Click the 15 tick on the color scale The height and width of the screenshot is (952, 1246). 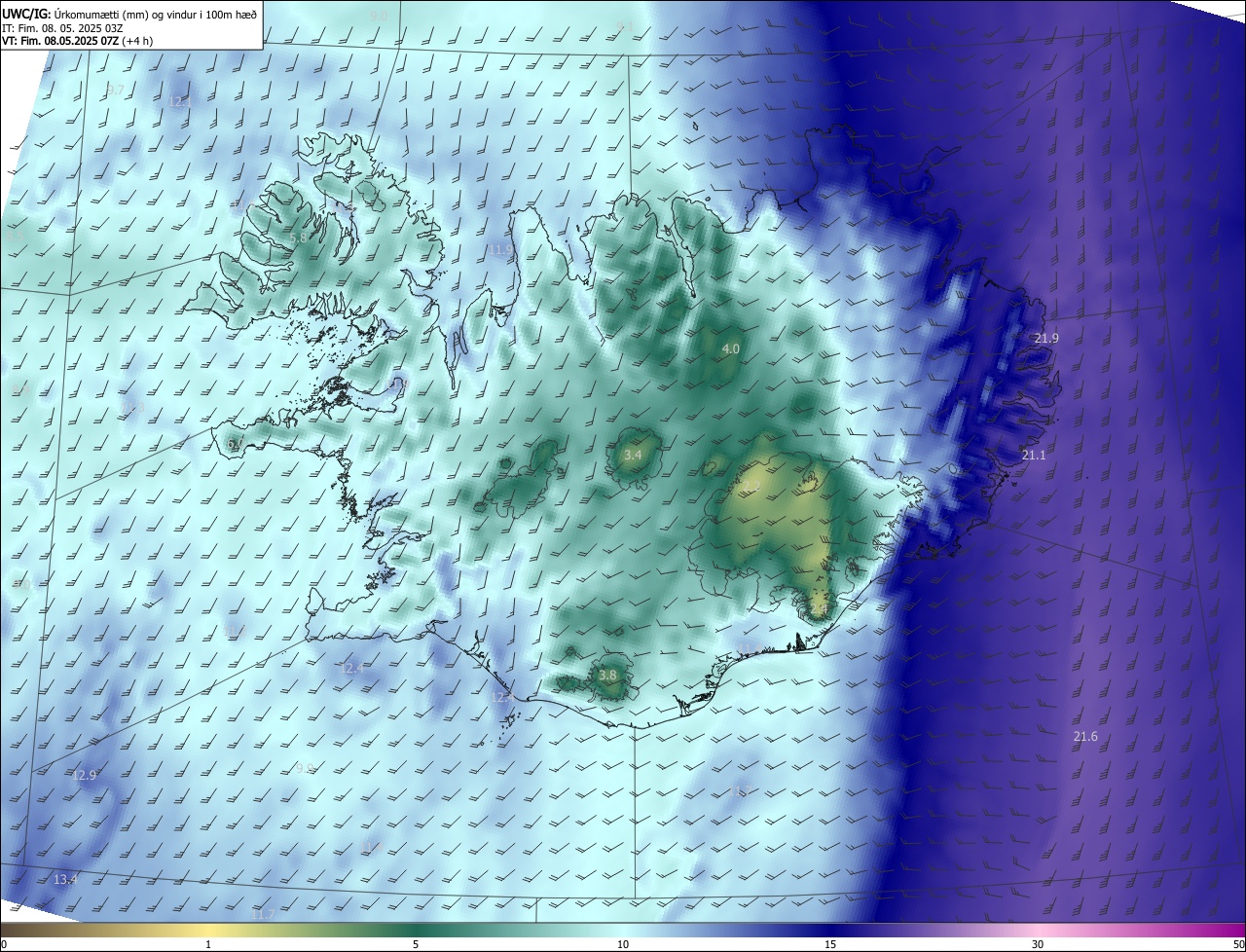[830, 944]
